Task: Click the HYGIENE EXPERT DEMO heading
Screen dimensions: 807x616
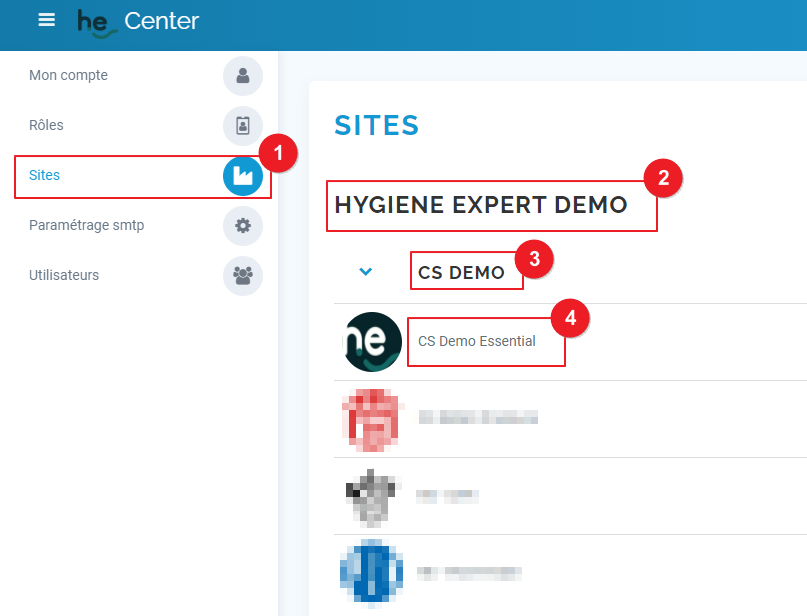Action: pyautogui.click(x=481, y=205)
